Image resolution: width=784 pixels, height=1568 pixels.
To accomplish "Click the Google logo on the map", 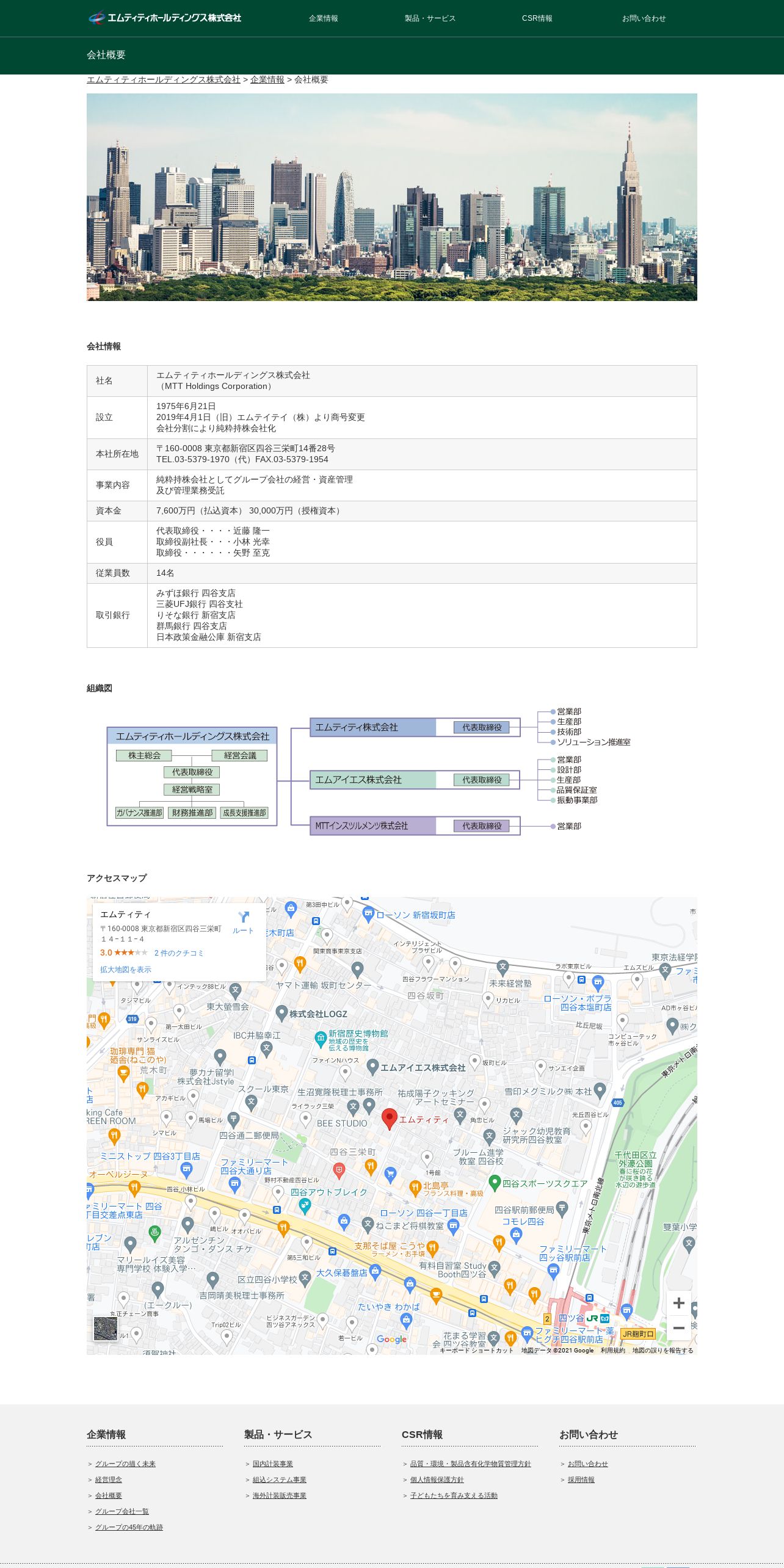I will point(391,1339).
